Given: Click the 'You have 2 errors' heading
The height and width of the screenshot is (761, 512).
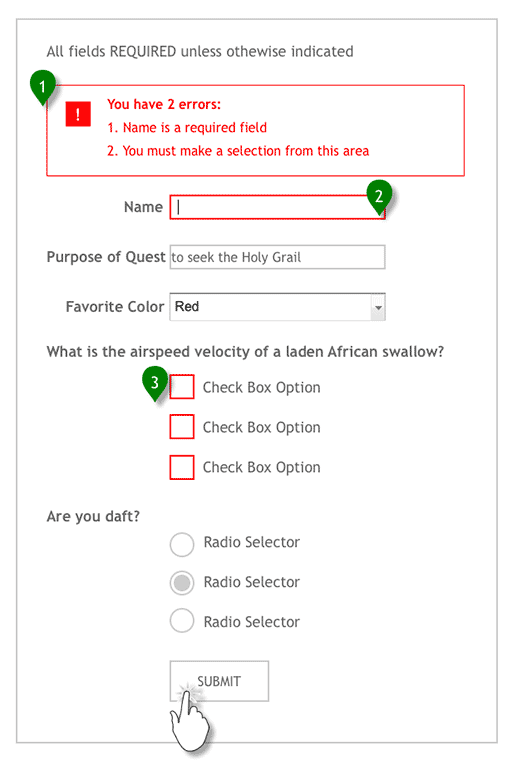Looking at the screenshot, I should tap(164, 104).
